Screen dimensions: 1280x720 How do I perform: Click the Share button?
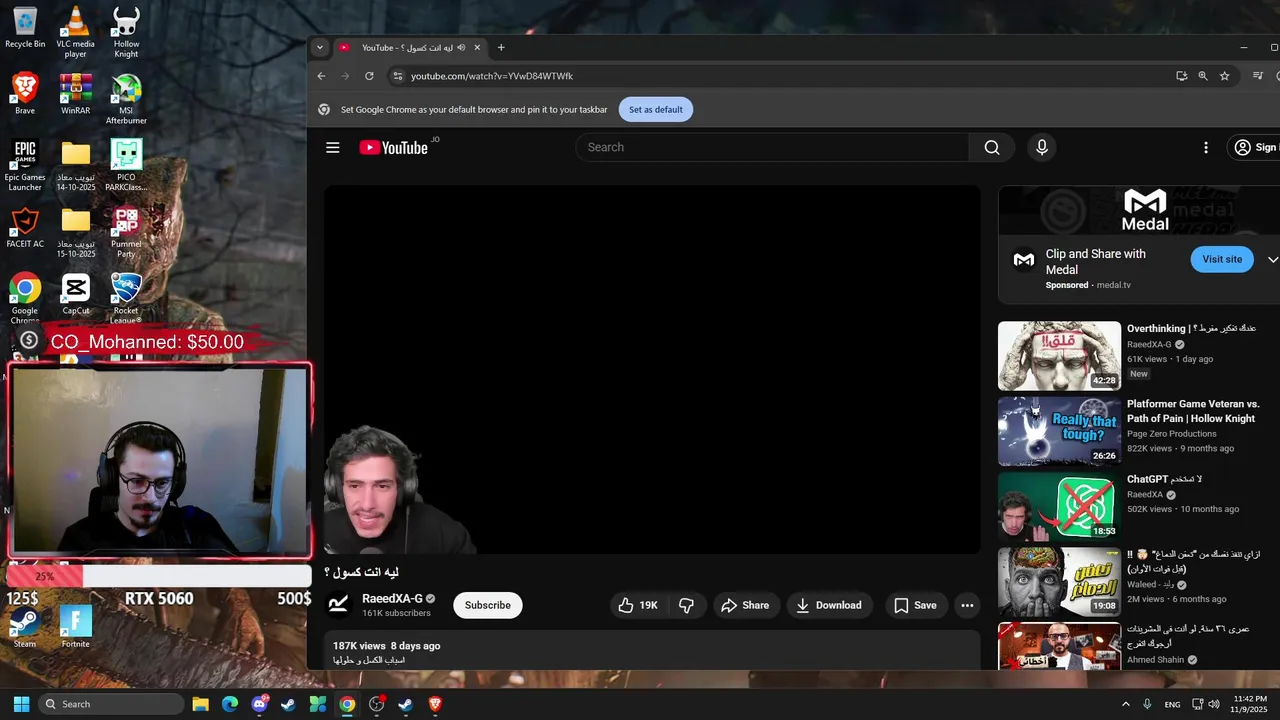coord(745,605)
